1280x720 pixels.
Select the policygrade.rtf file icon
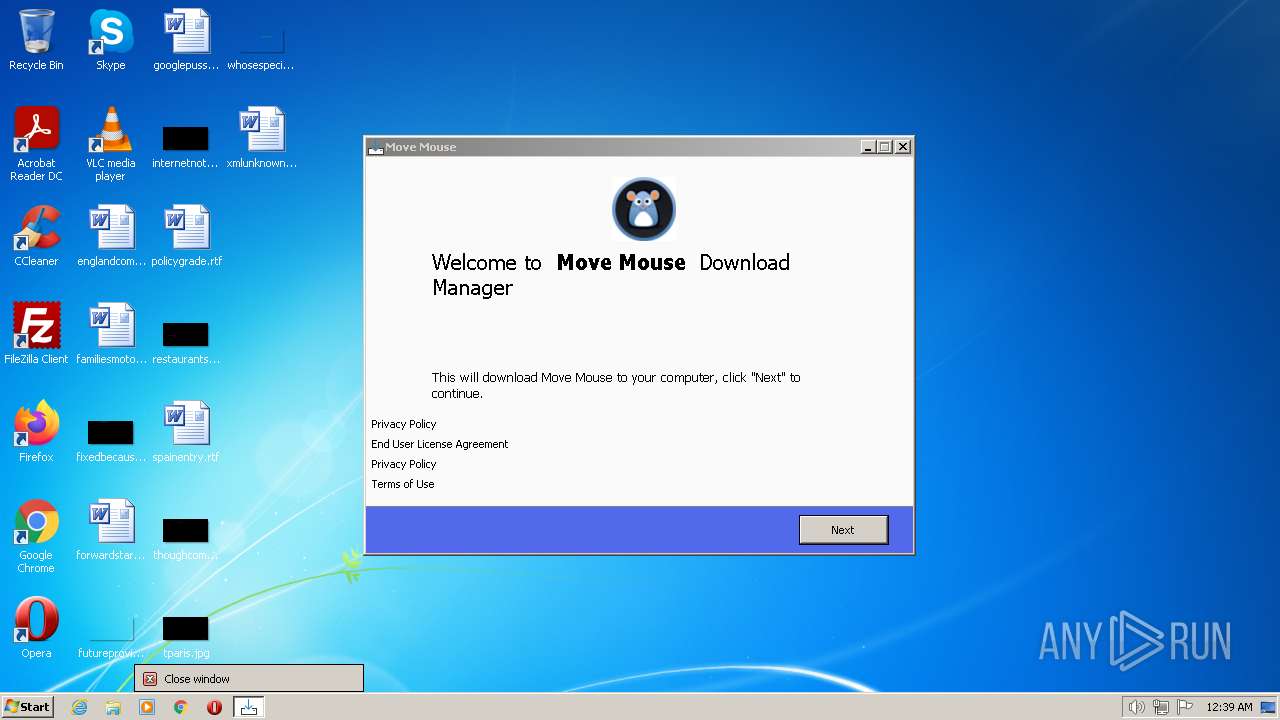click(186, 236)
